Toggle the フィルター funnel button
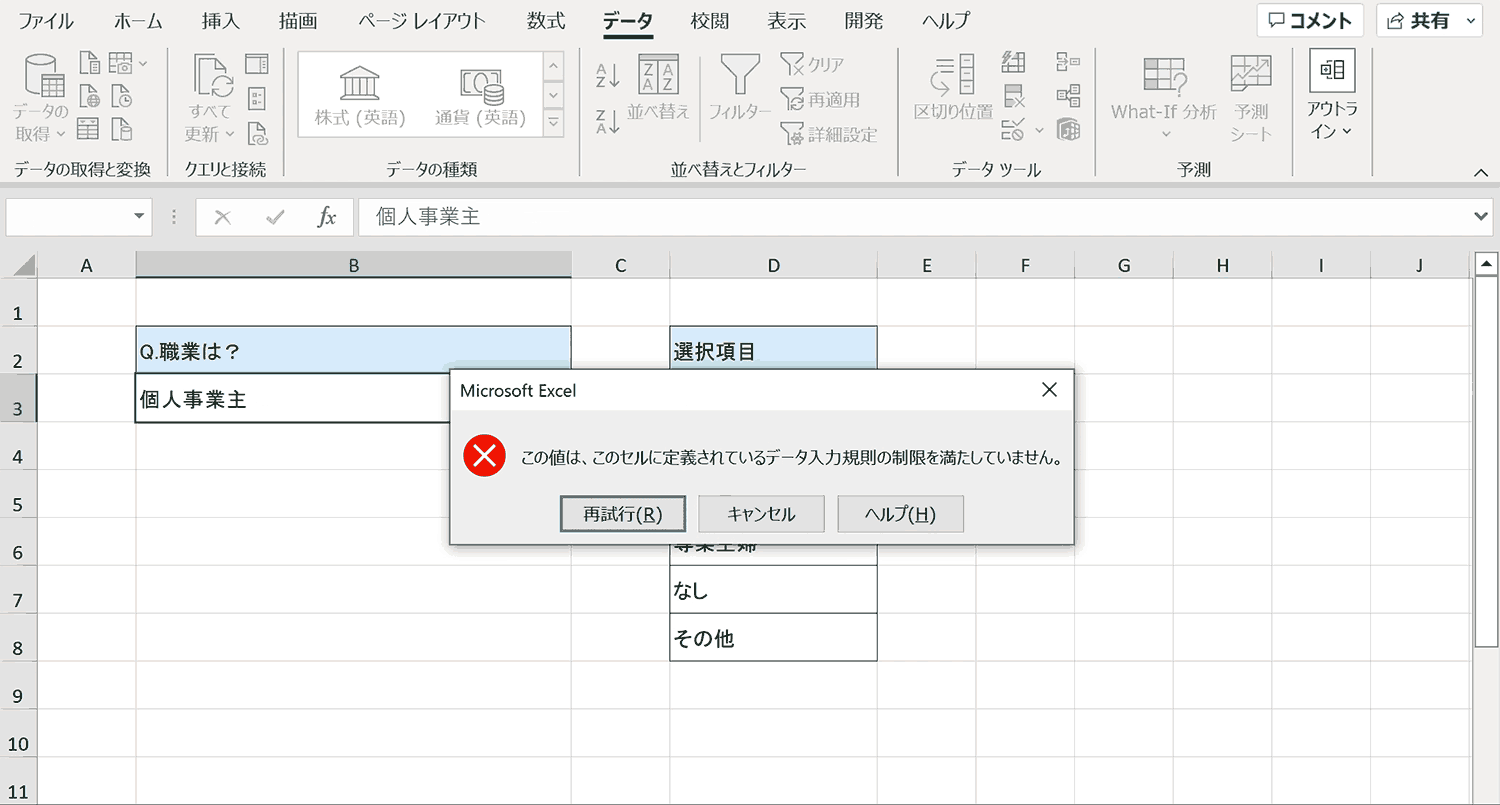This screenshot has height=805, width=1500. coord(740,90)
